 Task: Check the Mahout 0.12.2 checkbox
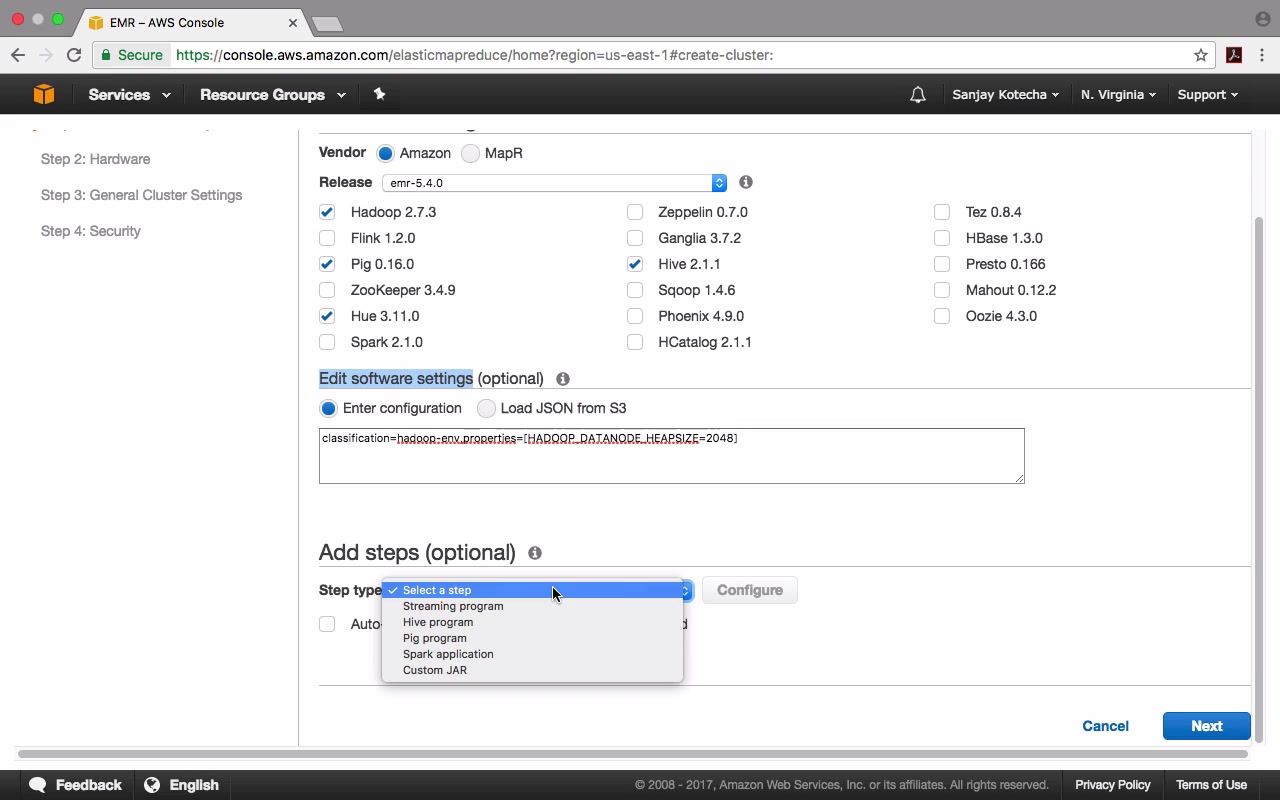[x=942, y=290]
